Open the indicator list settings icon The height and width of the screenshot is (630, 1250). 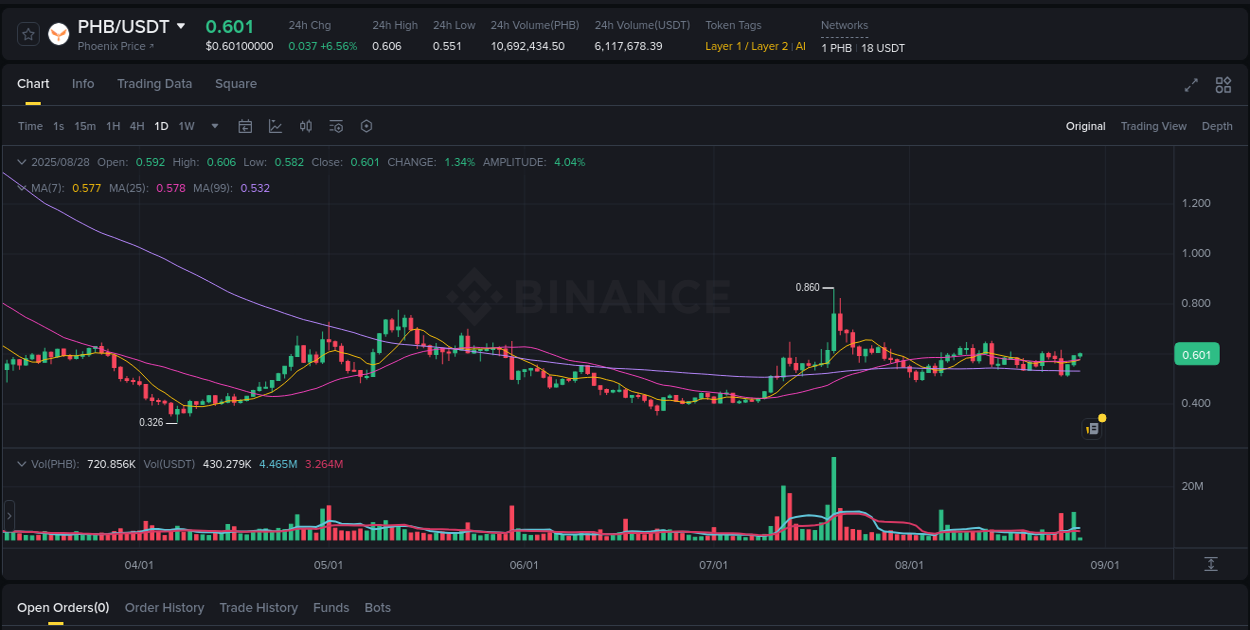point(336,126)
